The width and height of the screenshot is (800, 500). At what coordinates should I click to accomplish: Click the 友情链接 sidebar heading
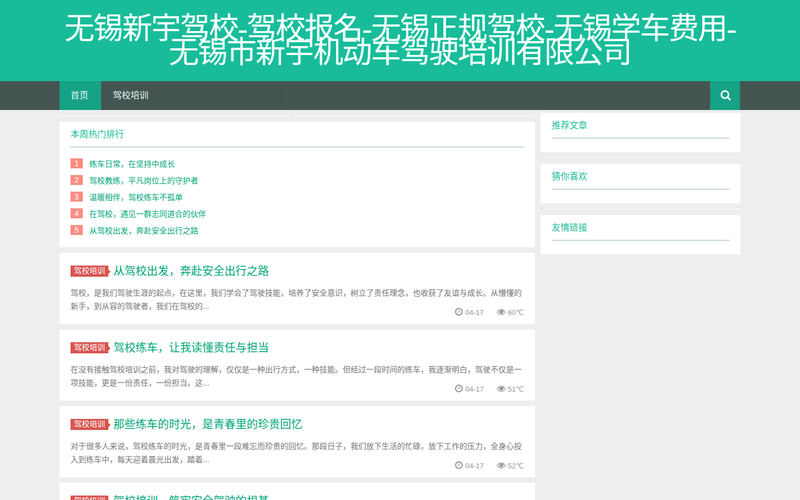tap(569, 228)
